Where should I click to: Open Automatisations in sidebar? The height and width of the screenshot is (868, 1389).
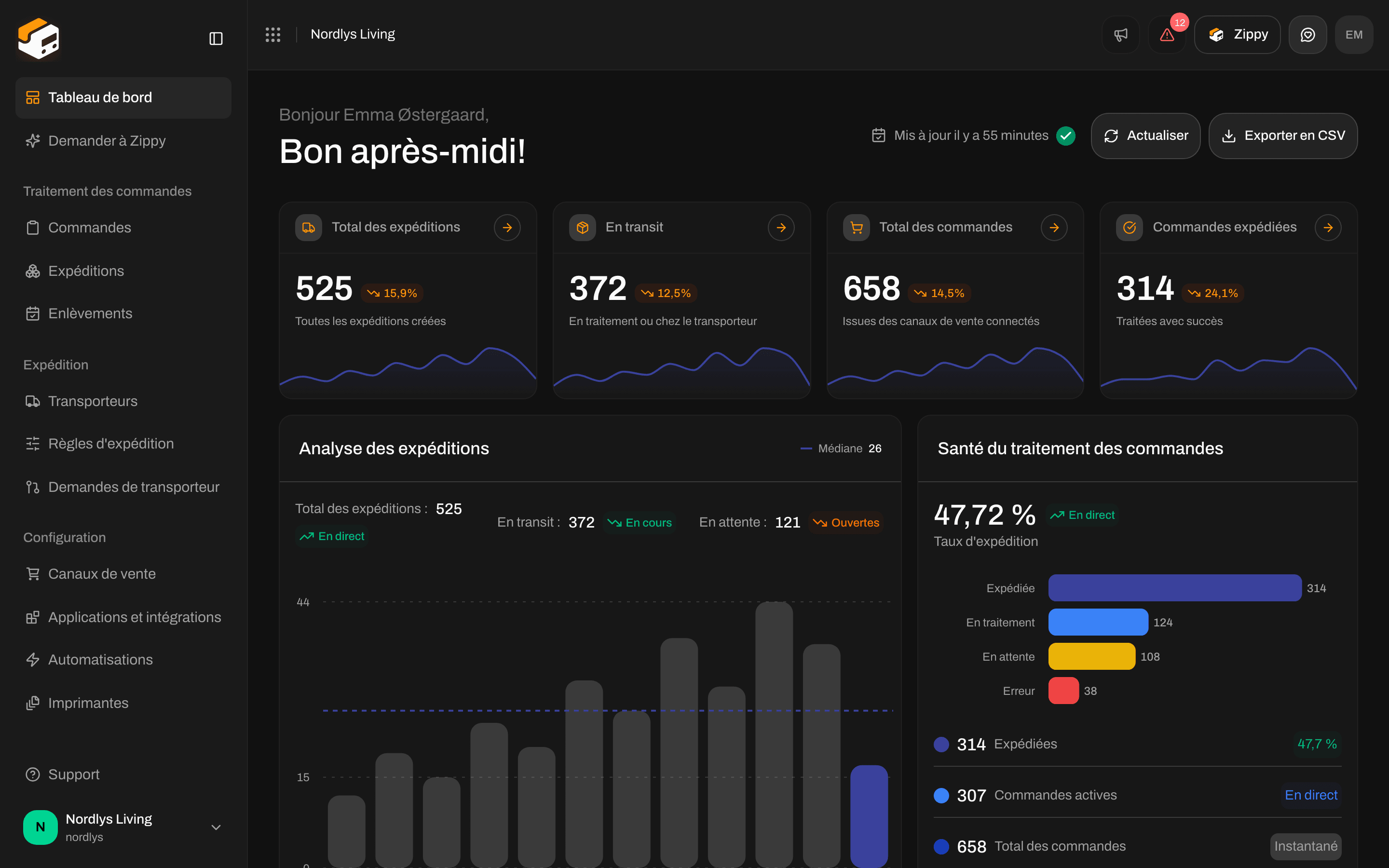pos(123,660)
